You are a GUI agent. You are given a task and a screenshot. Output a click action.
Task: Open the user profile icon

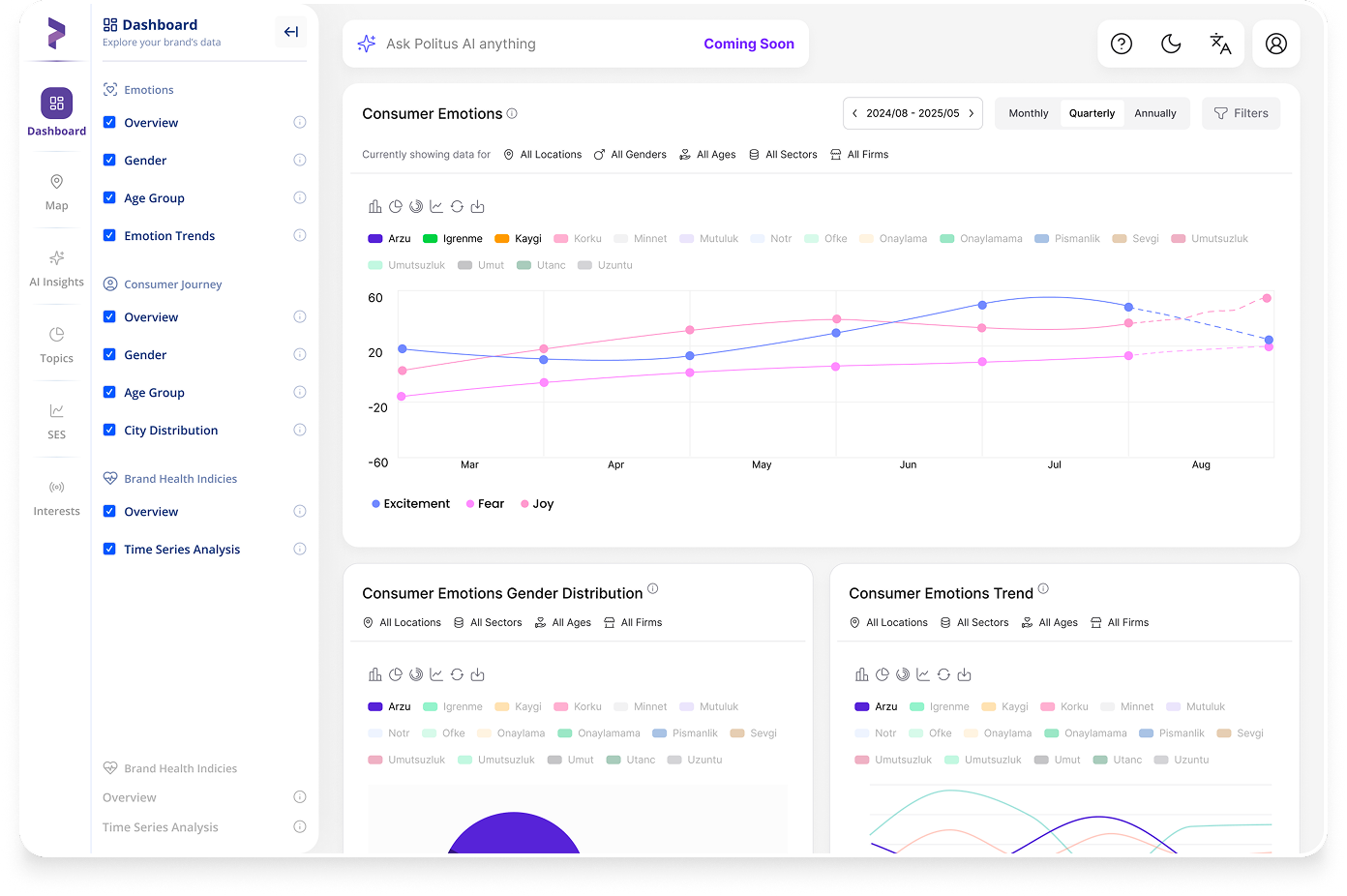tap(1275, 44)
